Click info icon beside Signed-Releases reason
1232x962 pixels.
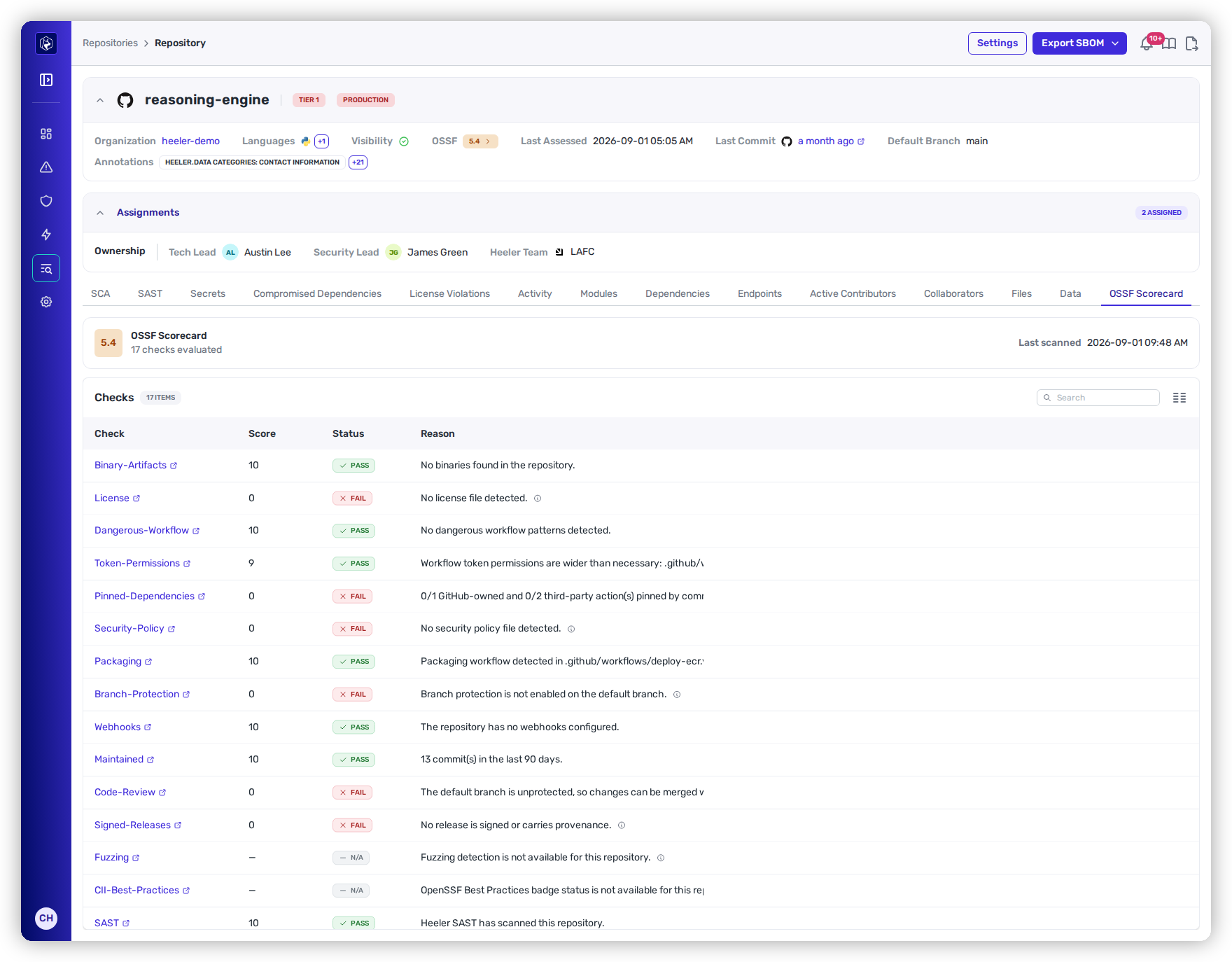coord(622,825)
